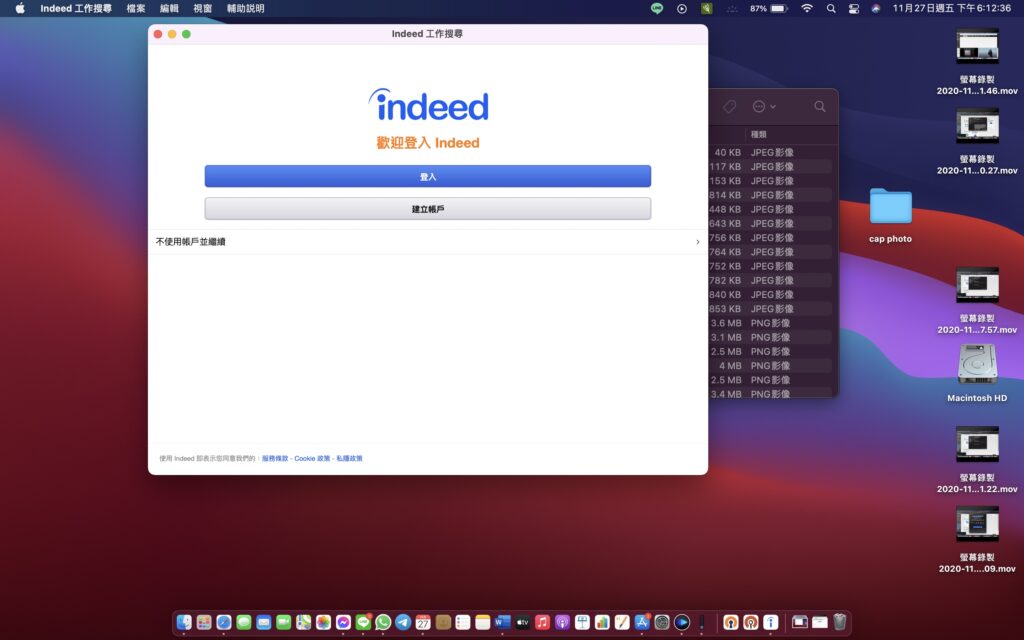Select the 3.6 MB PNG影像 row in Finder
This screenshot has width=1024, height=640.
coord(771,323)
